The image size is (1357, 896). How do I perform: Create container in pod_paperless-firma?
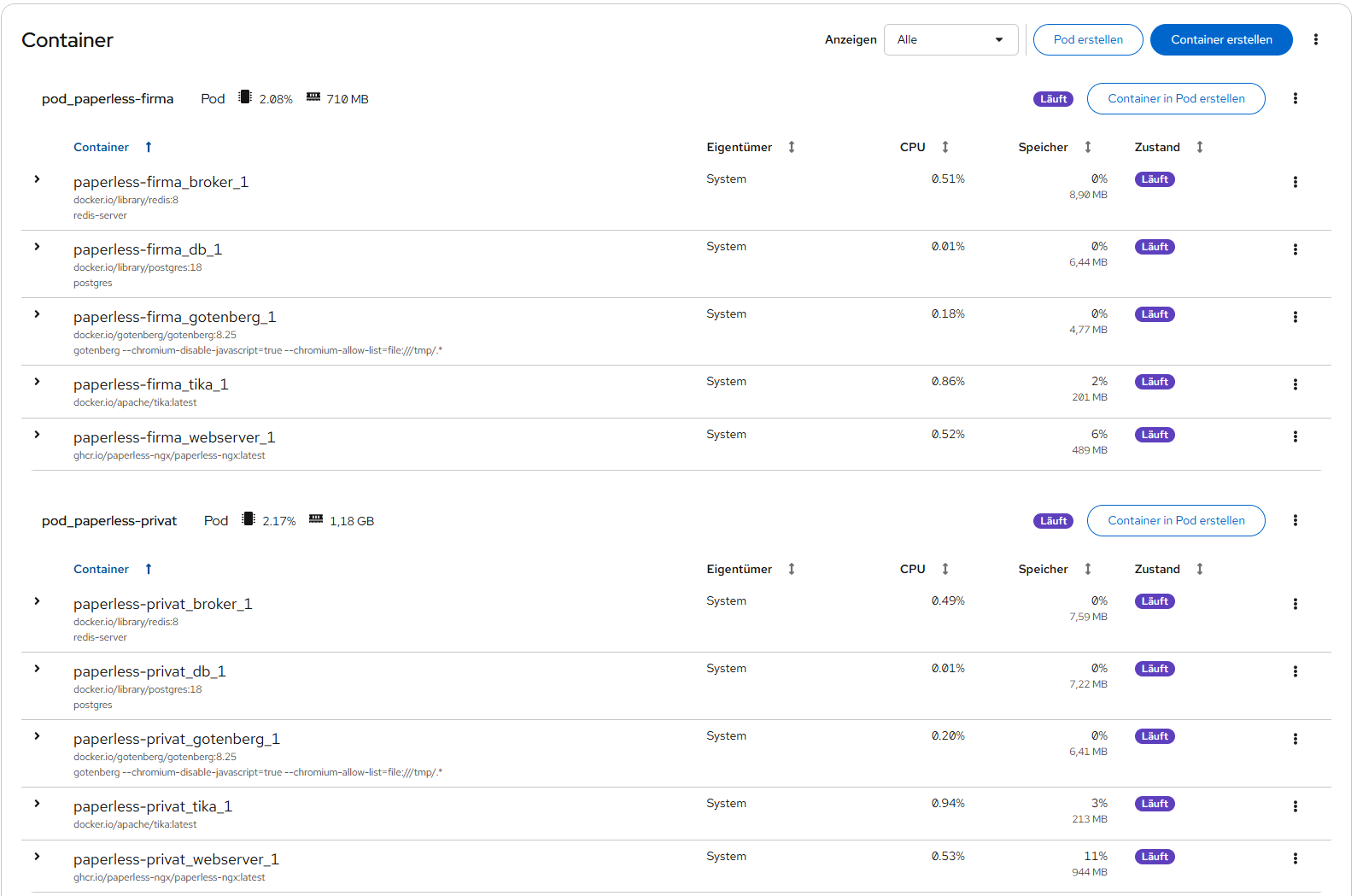click(1175, 98)
